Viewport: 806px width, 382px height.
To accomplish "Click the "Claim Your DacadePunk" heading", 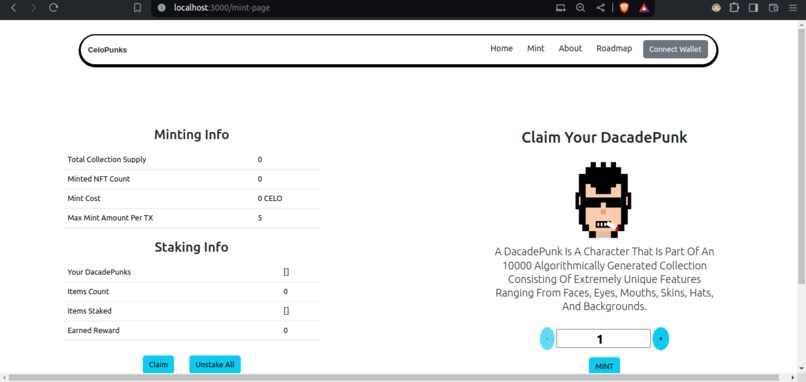I will (x=604, y=138).
